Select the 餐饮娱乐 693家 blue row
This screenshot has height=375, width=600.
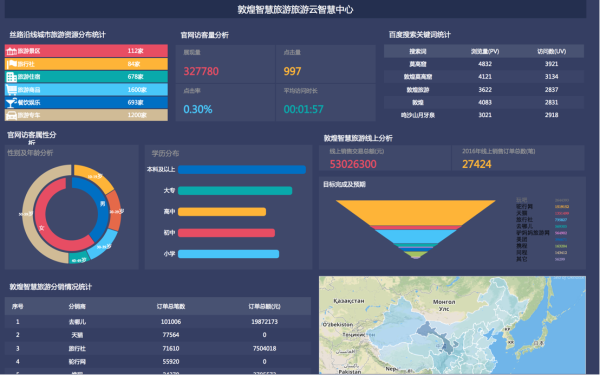tap(86, 102)
